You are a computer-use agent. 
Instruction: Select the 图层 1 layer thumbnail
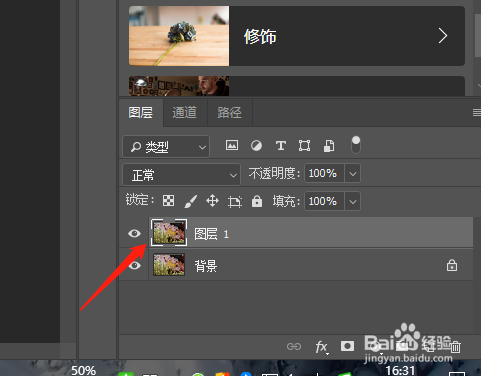point(169,233)
